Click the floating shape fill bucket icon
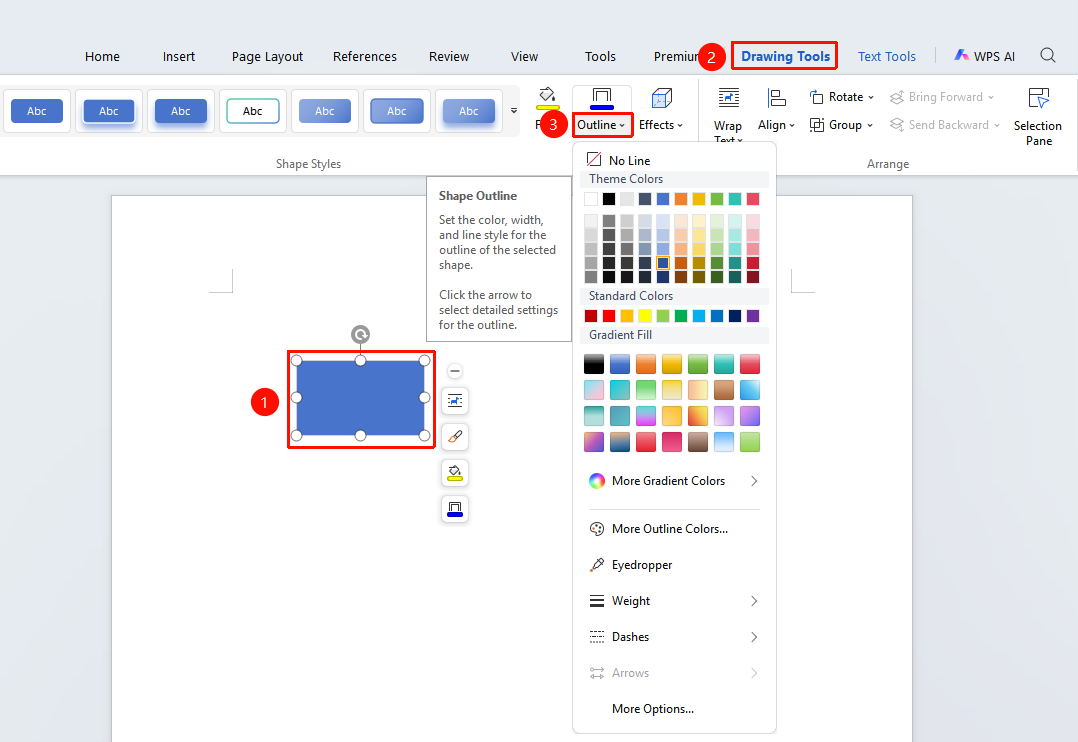This screenshot has height=742, width=1078. [x=454, y=472]
